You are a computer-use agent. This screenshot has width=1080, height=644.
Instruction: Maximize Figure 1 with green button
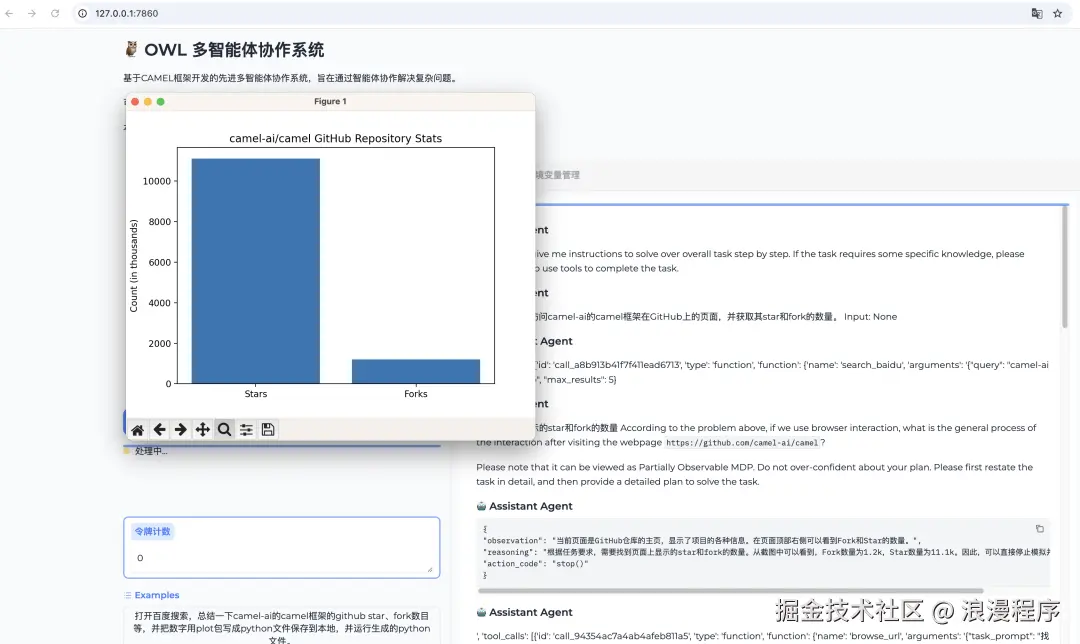[x=160, y=101]
